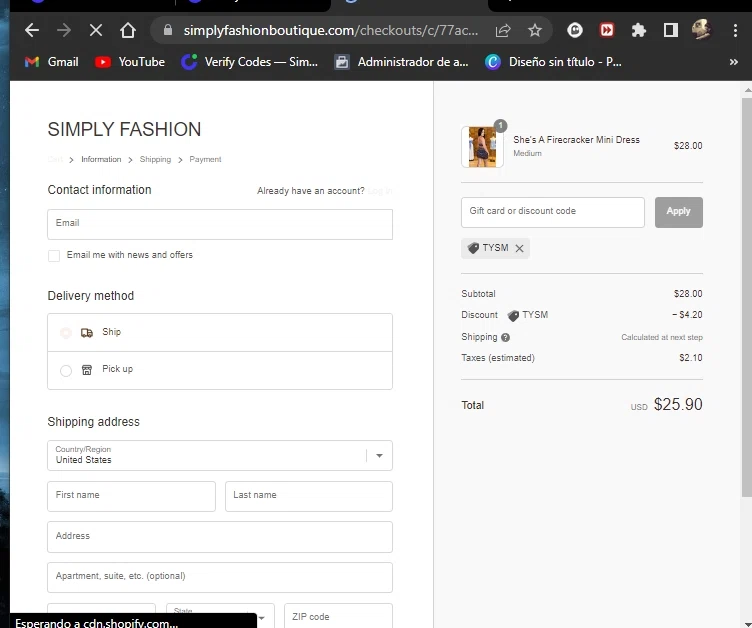This screenshot has height=628, width=752.
Task: Click the $2.10 estimated taxes value
Action: coord(691,358)
